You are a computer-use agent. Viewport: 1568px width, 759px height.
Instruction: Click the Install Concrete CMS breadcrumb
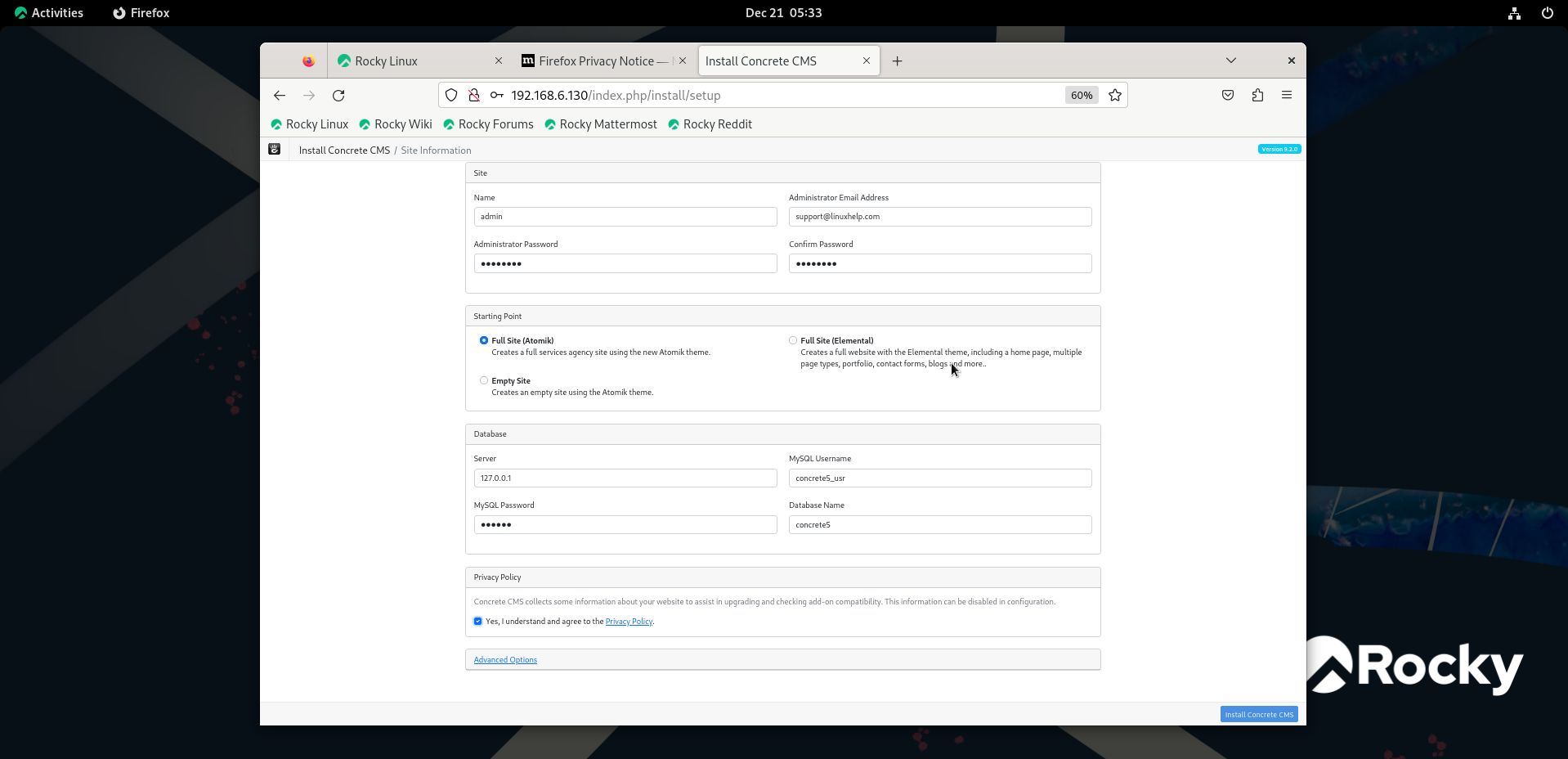pos(344,150)
